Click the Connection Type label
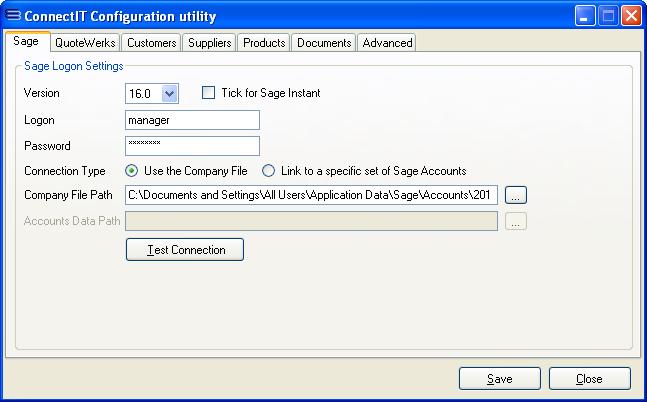The image size is (647, 402). click(x=65, y=171)
